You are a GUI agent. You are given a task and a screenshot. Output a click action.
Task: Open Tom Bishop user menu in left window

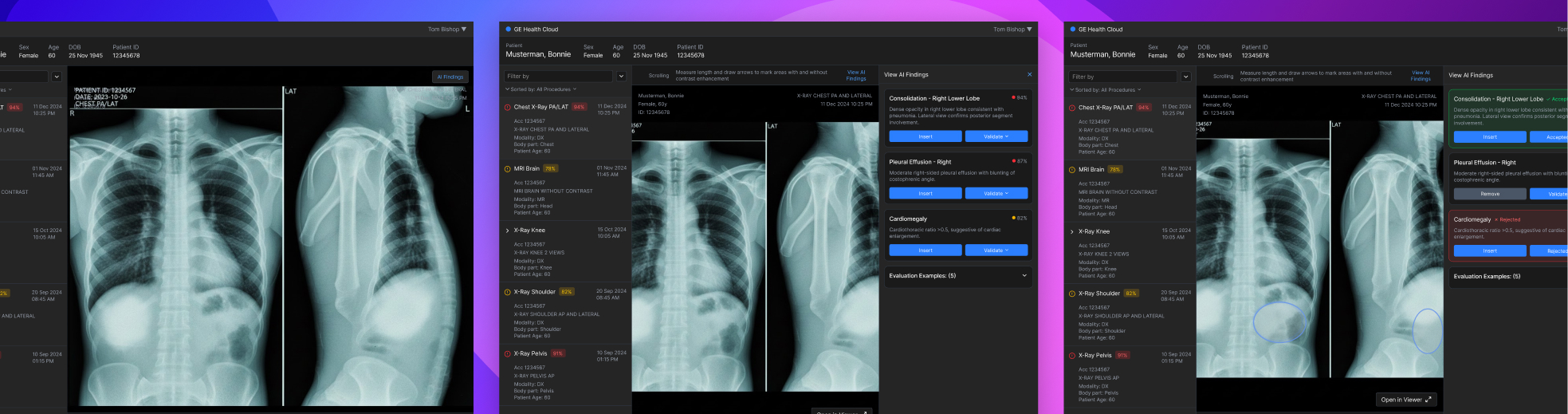tap(447, 30)
